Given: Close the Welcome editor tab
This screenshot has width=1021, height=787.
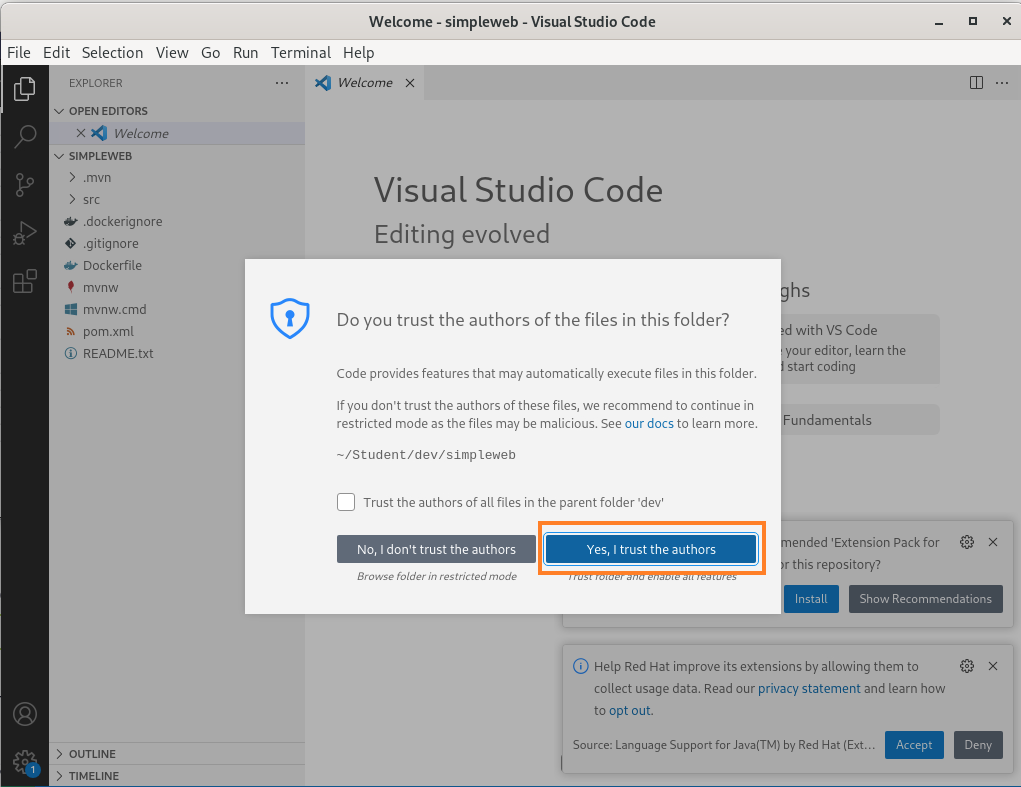Looking at the screenshot, I should click(409, 83).
